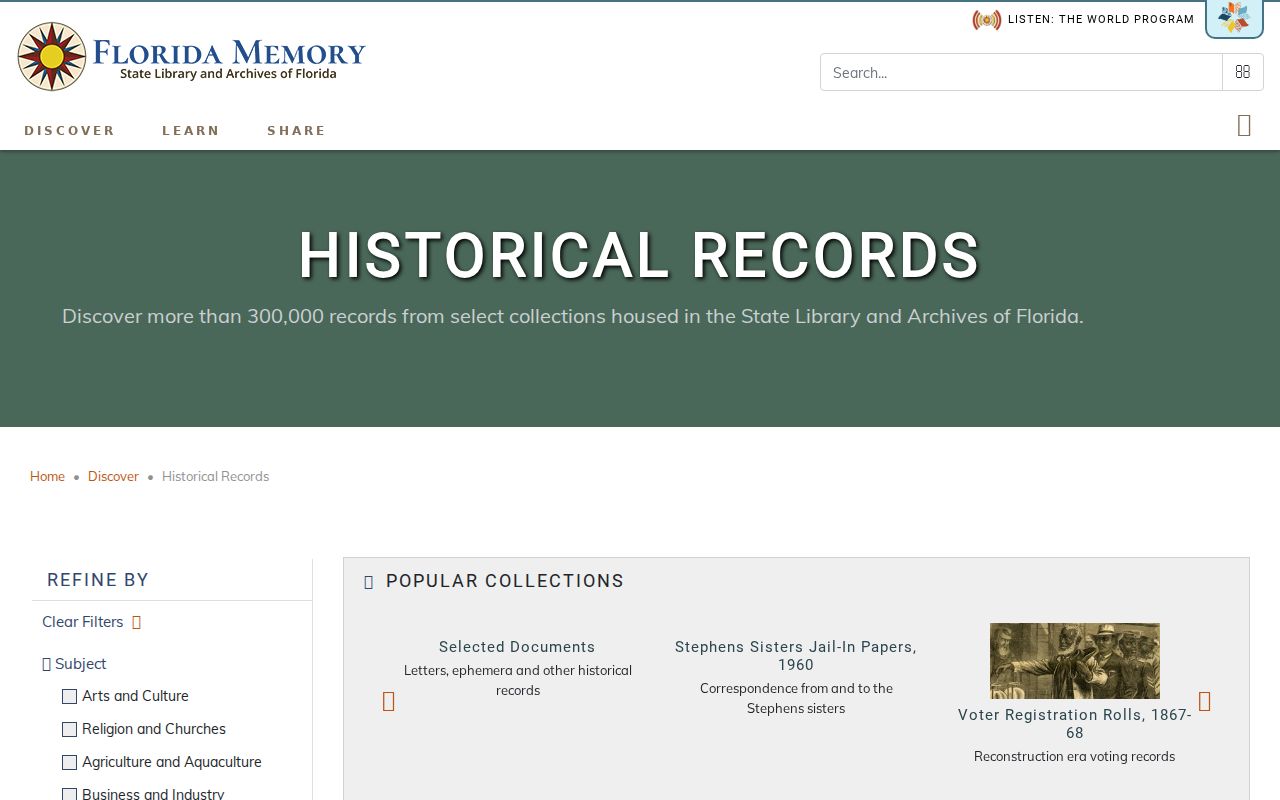Collapse the Popular Collections panel icon
This screenshot has height=800, width=1280.
(x=368, y=582)
